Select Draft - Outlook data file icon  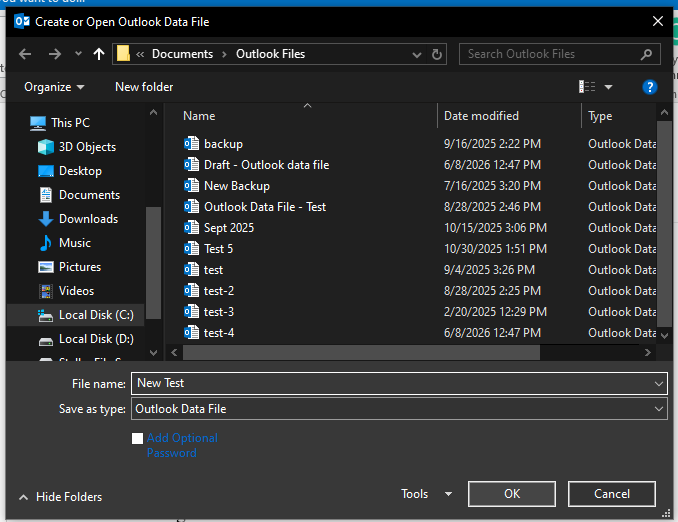click(x=192, y=164)
